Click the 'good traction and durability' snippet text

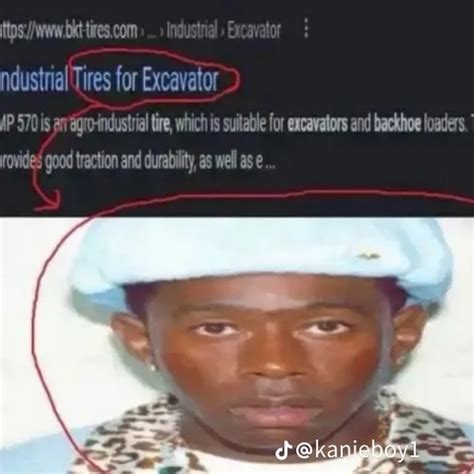(120, 162)
